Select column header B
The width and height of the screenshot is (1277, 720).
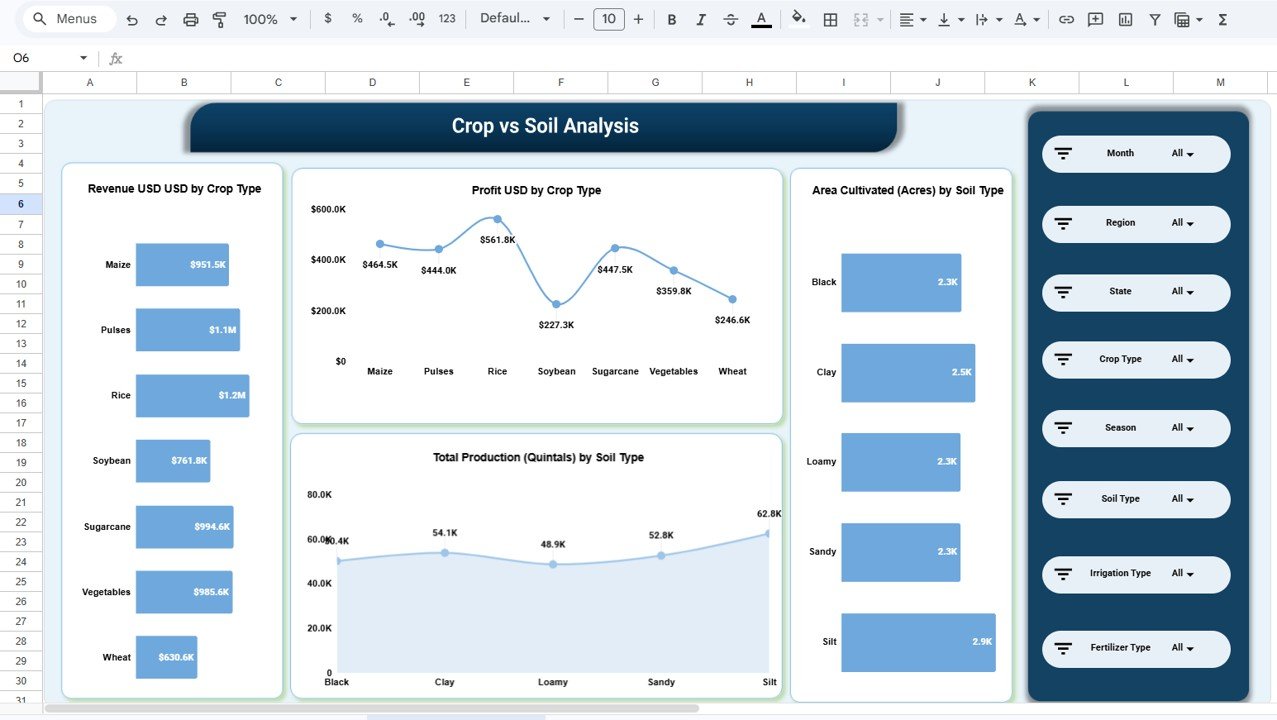tap(183, 82)
